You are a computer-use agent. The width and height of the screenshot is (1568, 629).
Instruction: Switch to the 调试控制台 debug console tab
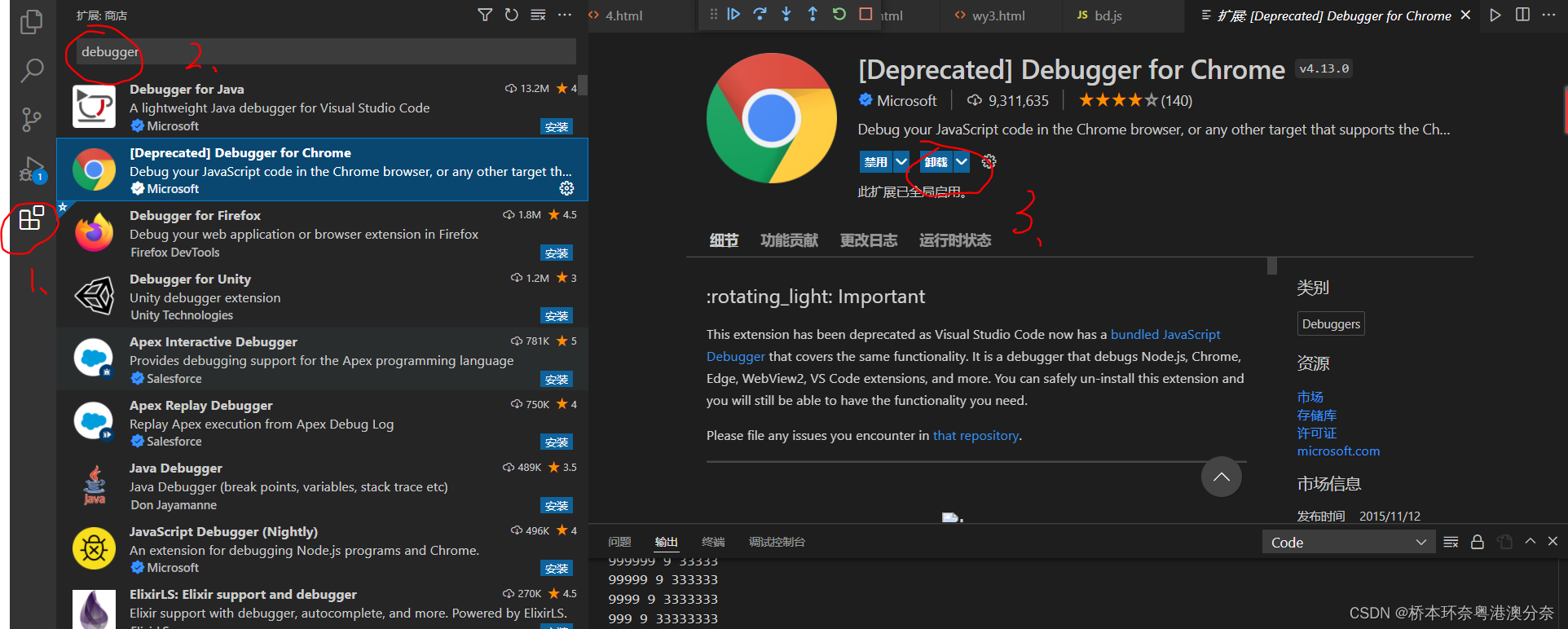pyautogui.click(x=777, y=542)
